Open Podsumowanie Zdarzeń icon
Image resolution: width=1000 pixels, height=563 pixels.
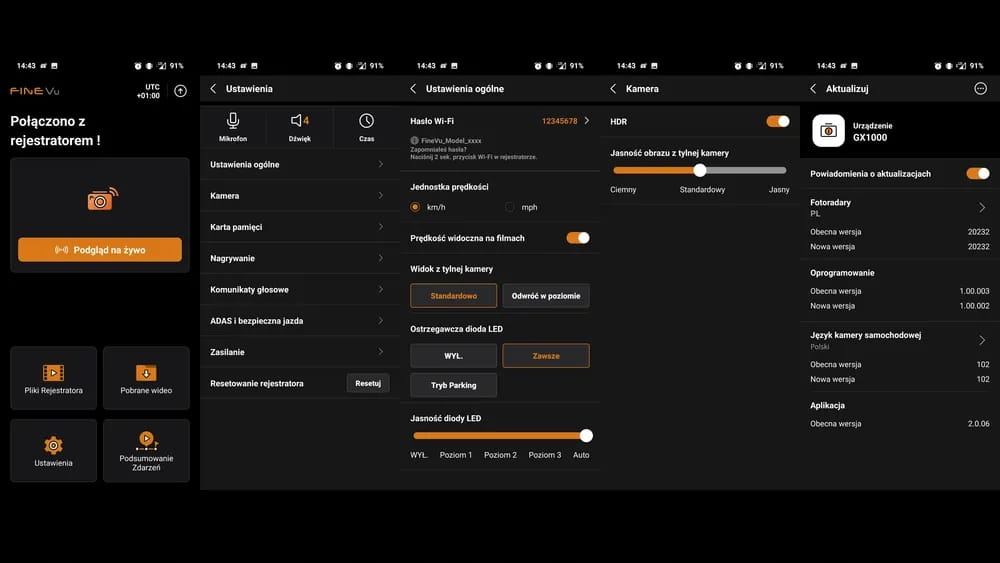[146, 439]
